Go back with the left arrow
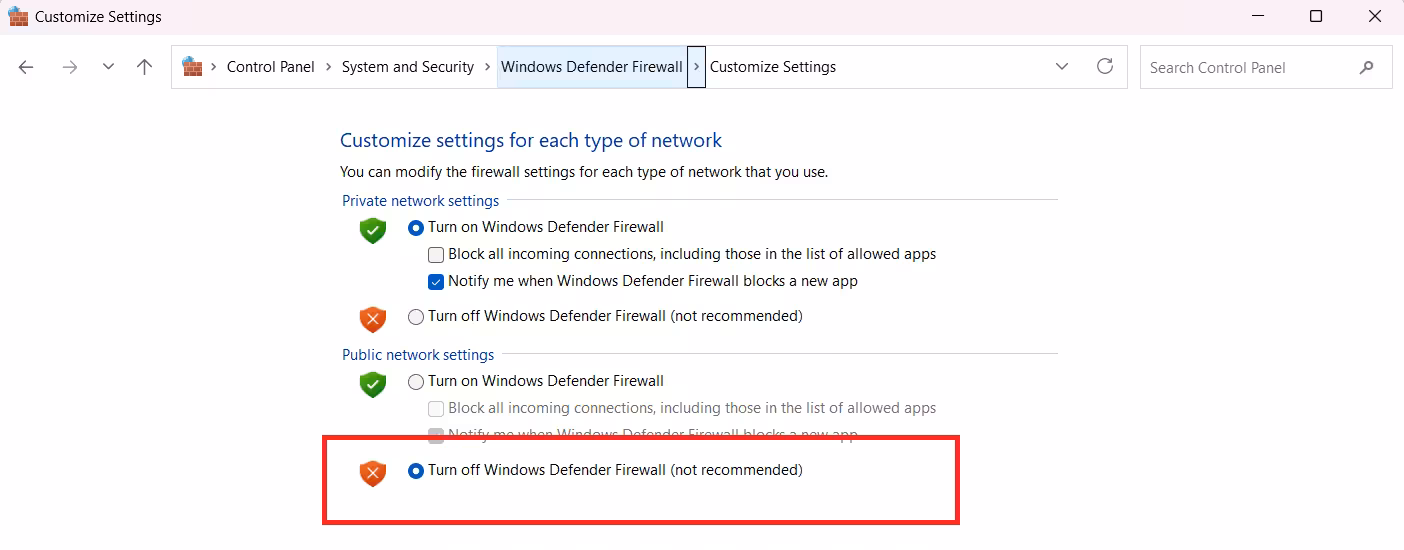Image resolution: width=1404 pixels, height=550 pixels. (x=26, y=67)
